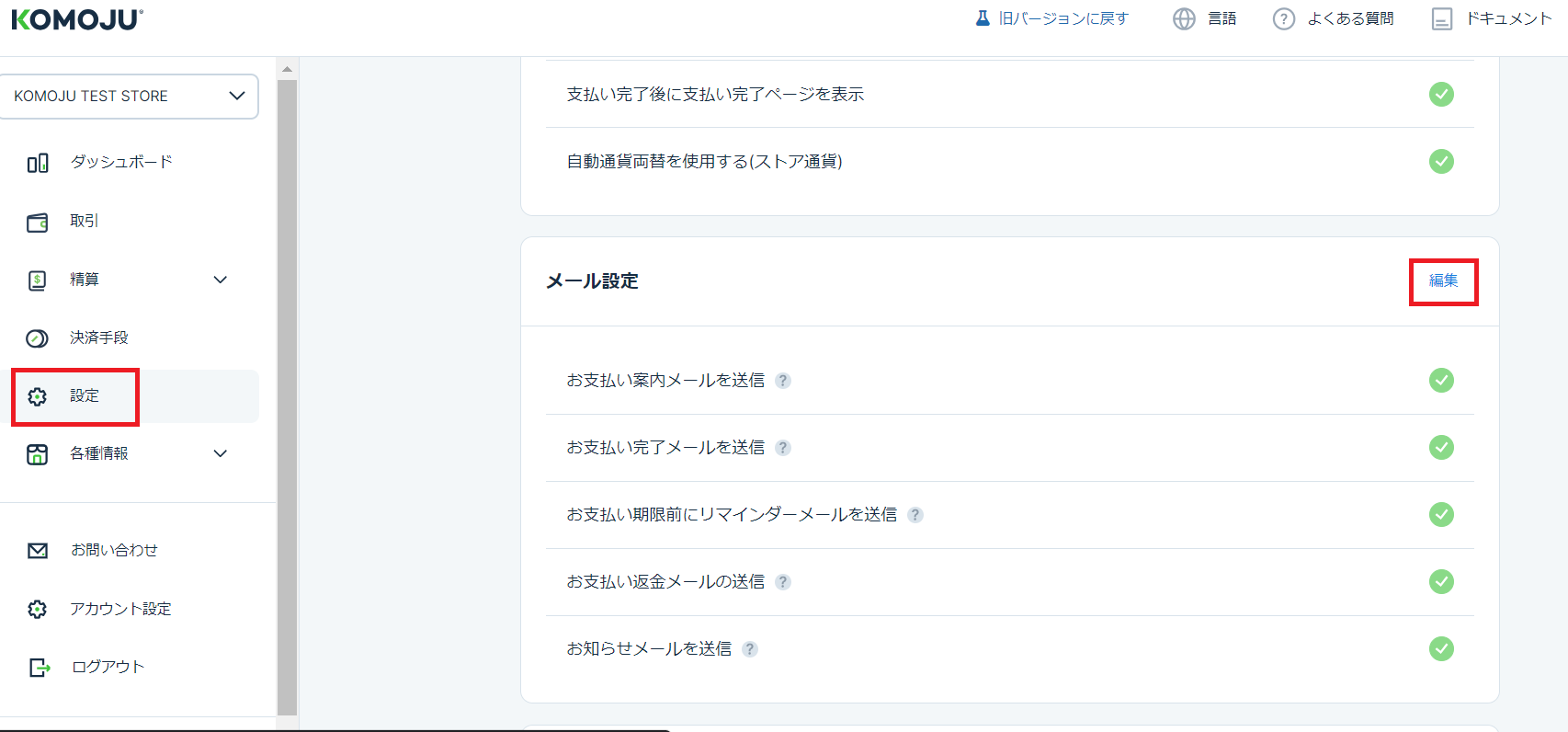Click the globe icon for 言語
Screen dimensions: 1568x732
pyautogui.click(x=1184, y=19)
